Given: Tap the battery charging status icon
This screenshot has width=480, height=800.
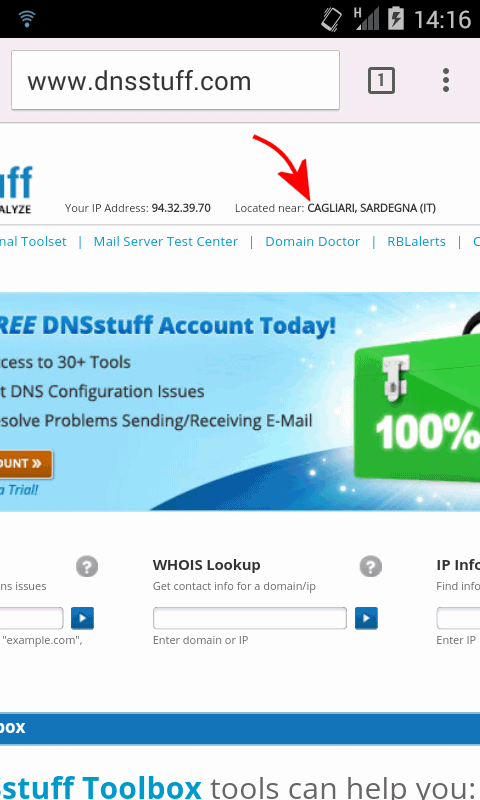Looking at the screenshot, I should tap(395, 19).
